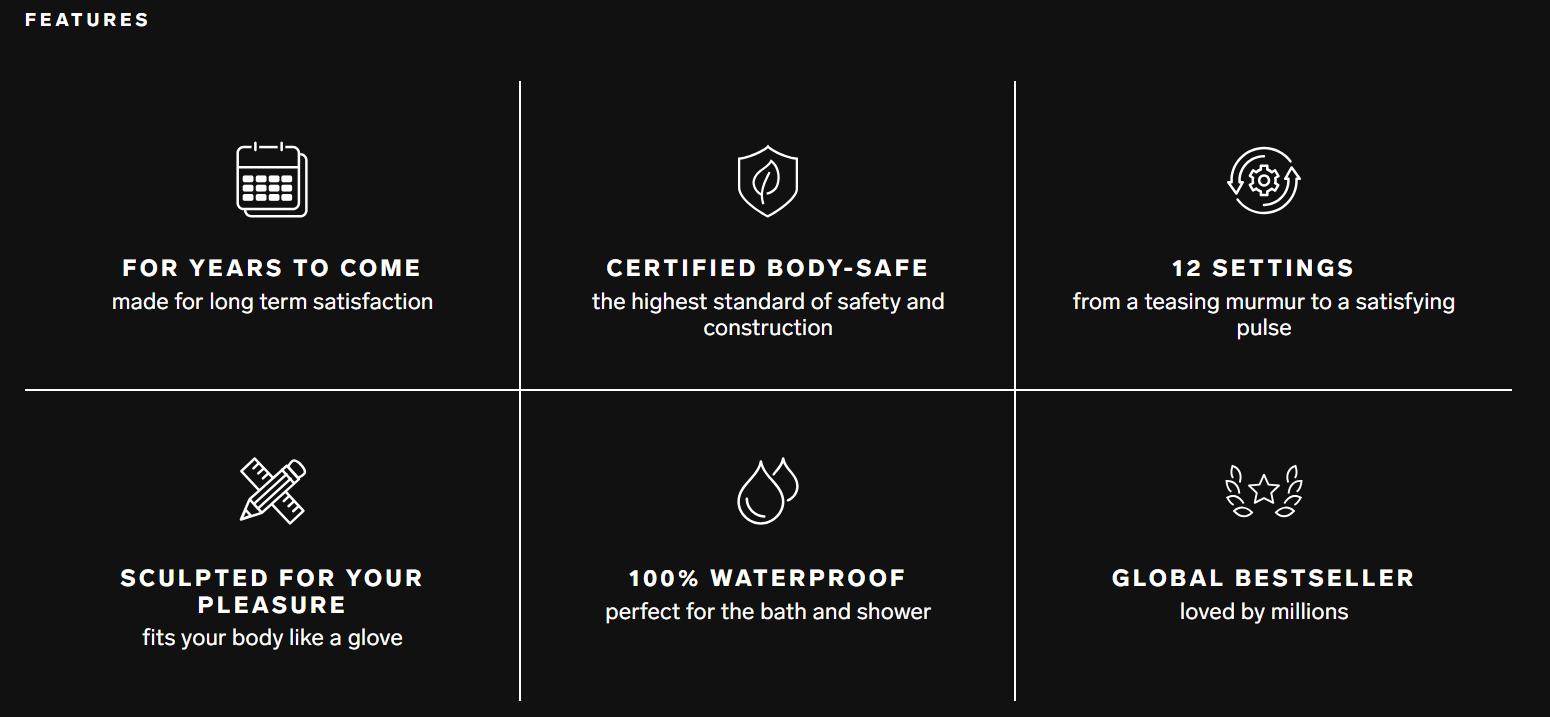
Task: Click 'perfect for the bath and shower' text
Action: [767, 611]
